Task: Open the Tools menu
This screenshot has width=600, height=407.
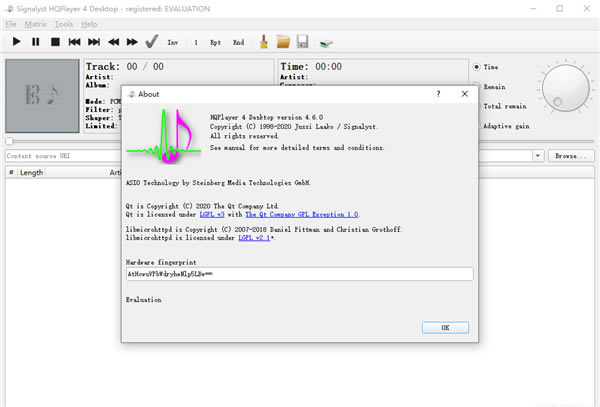Action: 64,23
